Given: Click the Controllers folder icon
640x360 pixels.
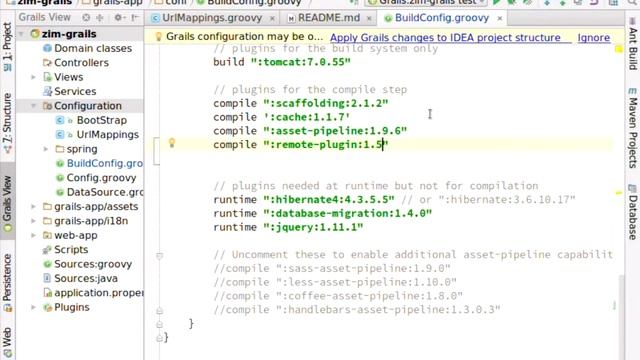Looking at the screenshot, I should (x=47, y=62).
